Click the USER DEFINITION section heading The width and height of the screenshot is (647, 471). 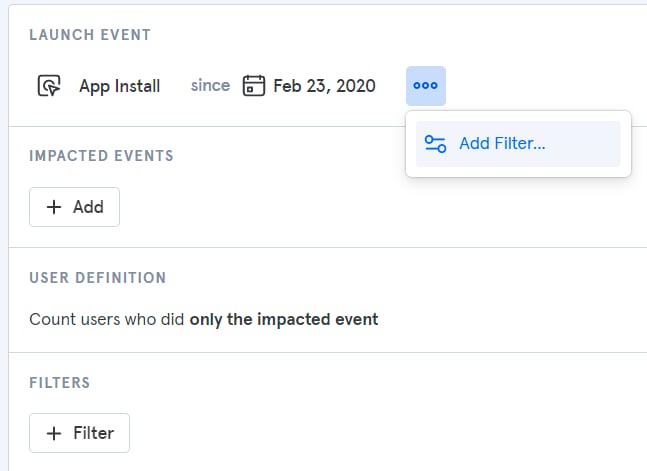click(x=97, y=277)
